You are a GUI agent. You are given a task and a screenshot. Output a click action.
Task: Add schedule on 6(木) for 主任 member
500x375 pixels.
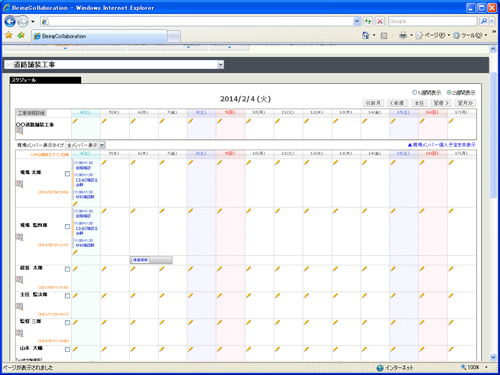(133, 295)
